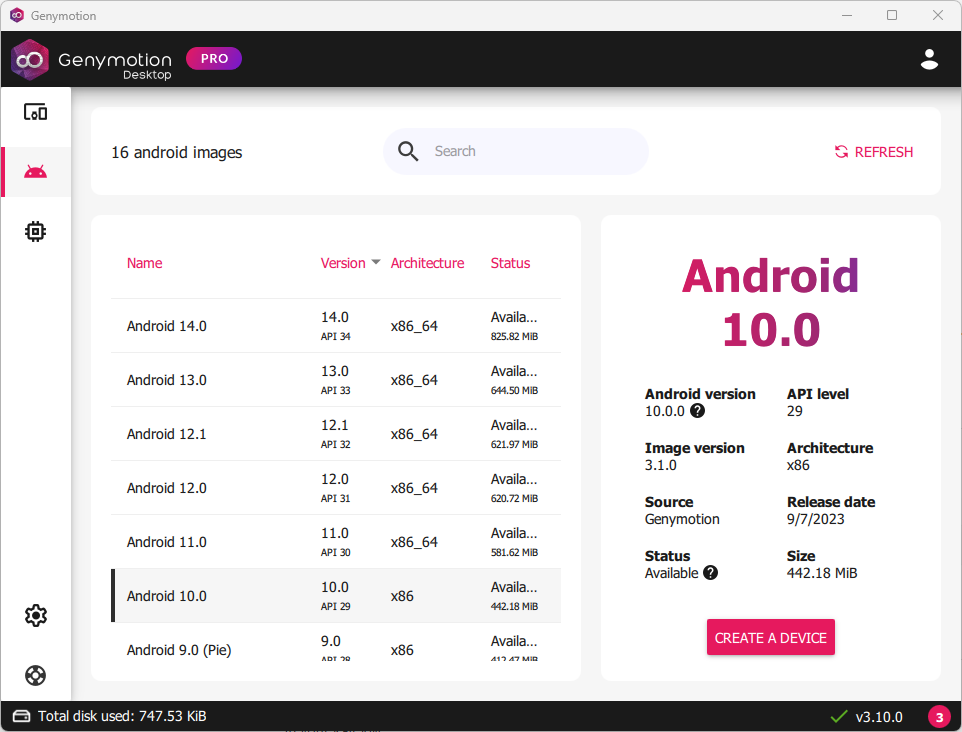Open the hardware profiles chip icon
The height and width of the screenshot is (732, 962).
coord(36,231)
